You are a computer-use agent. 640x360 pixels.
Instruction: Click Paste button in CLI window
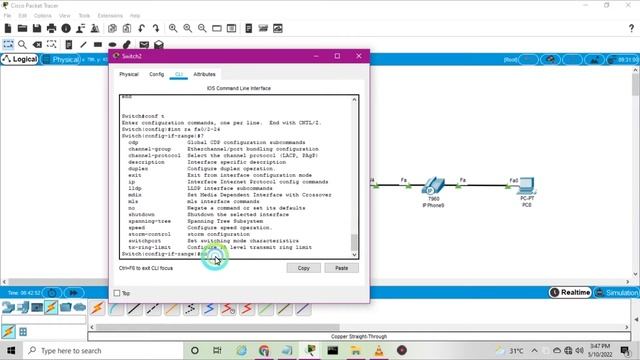tap(342, 268)
